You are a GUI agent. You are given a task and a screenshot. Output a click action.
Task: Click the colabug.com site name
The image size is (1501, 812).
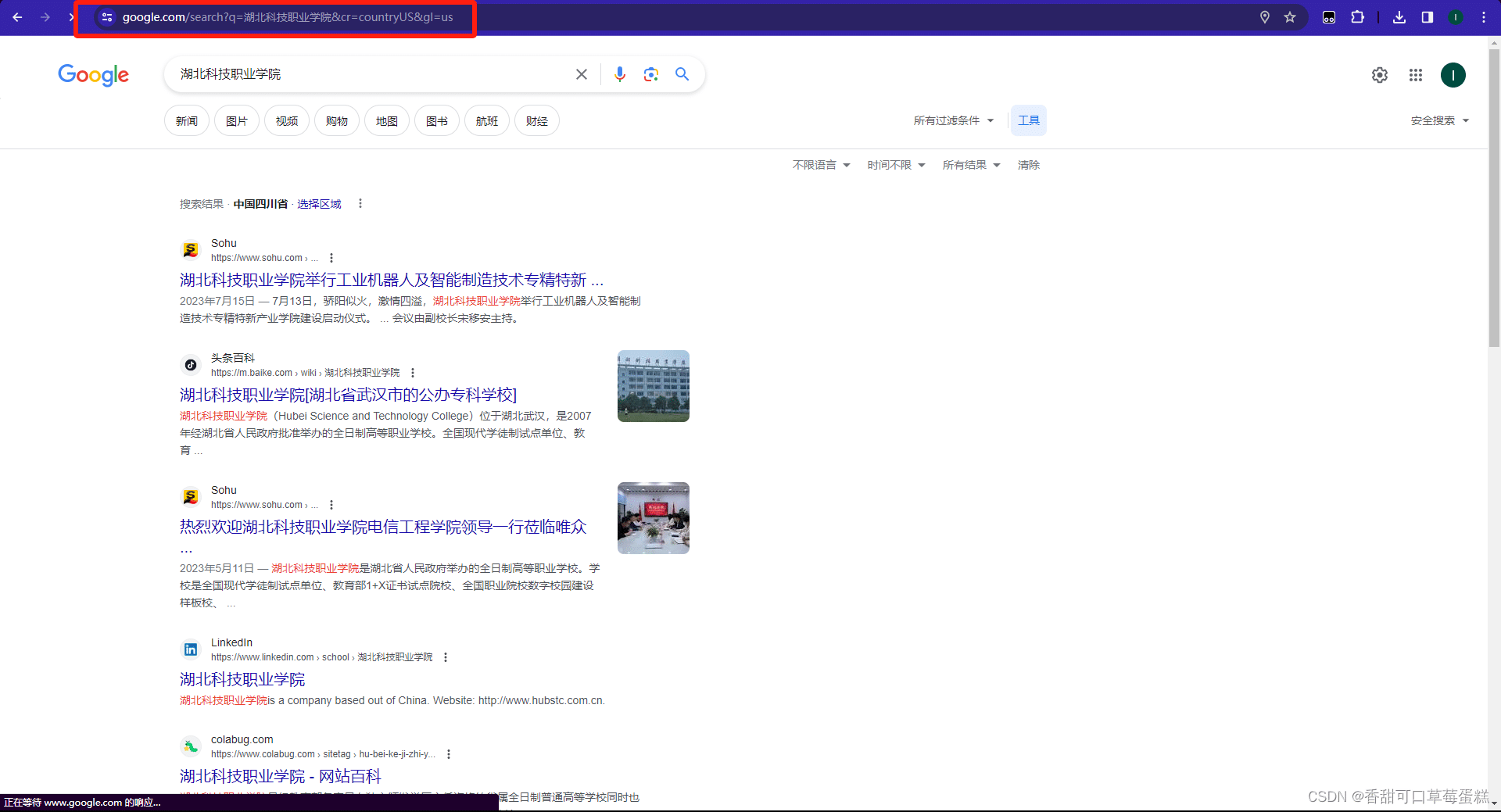pos(242,739)
